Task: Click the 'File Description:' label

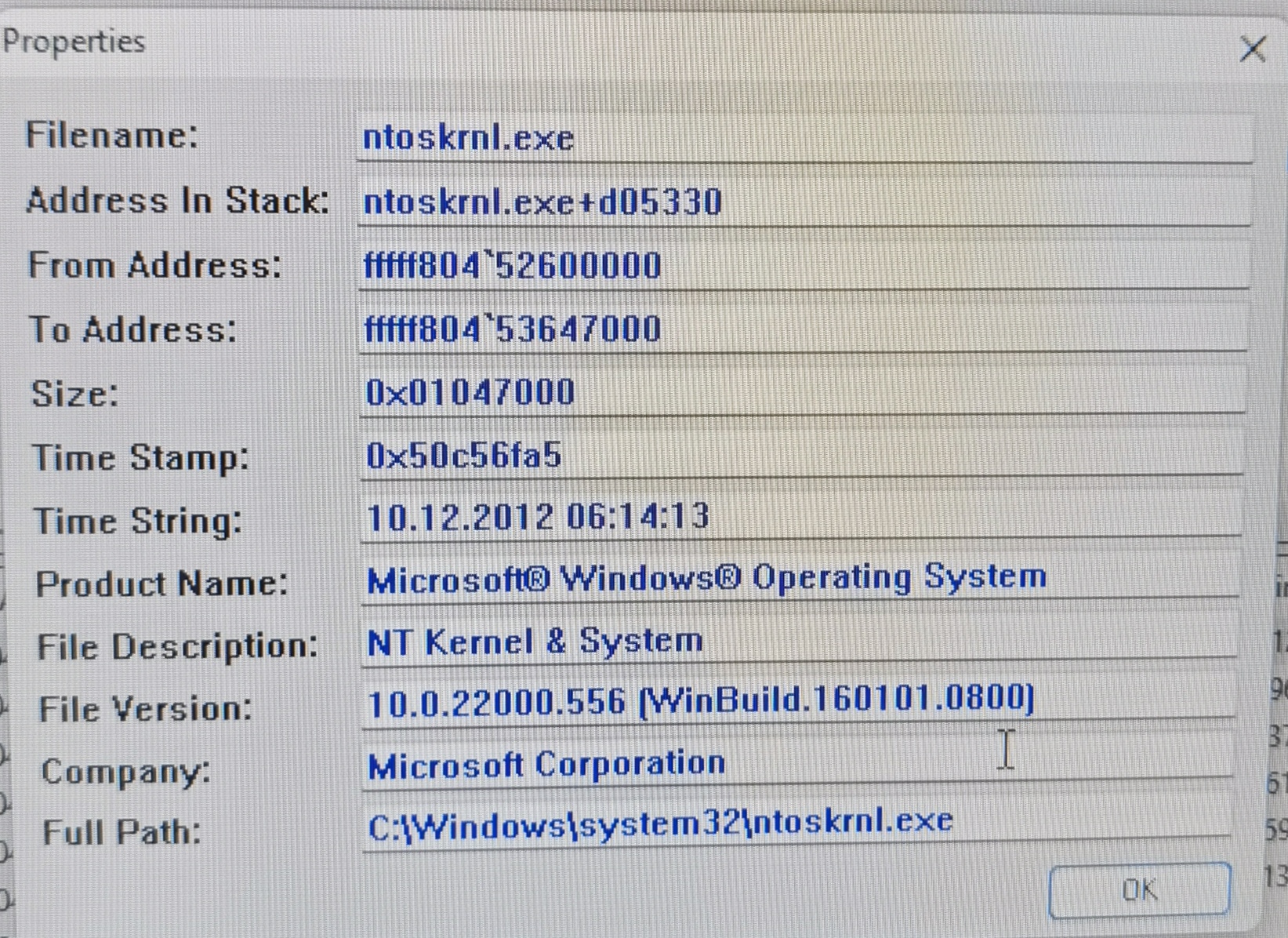Action: point(178,647)
